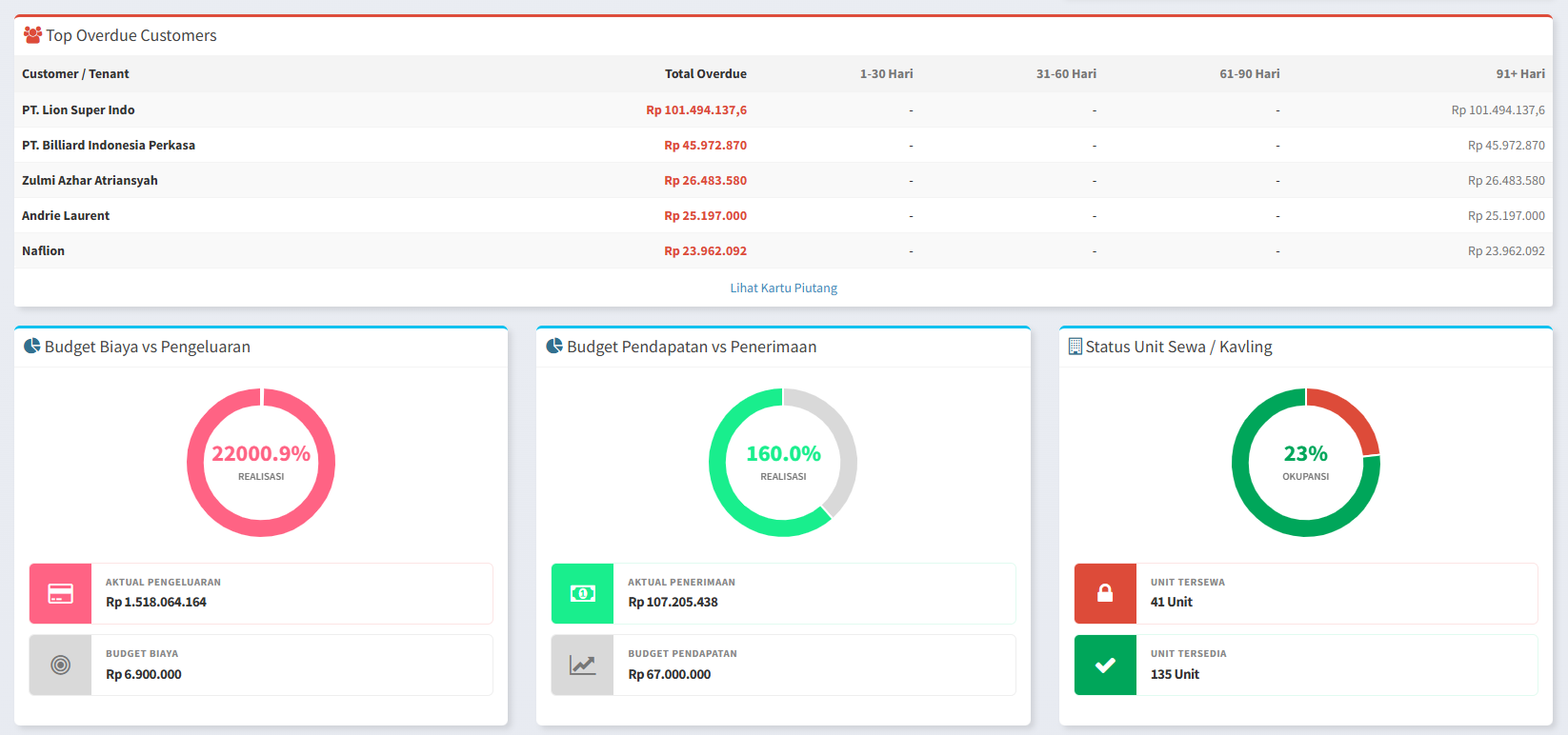Click the green checkmark Unit Tersedia icon
This screenshot has width=1568, height=735.
click(1105, 665)
